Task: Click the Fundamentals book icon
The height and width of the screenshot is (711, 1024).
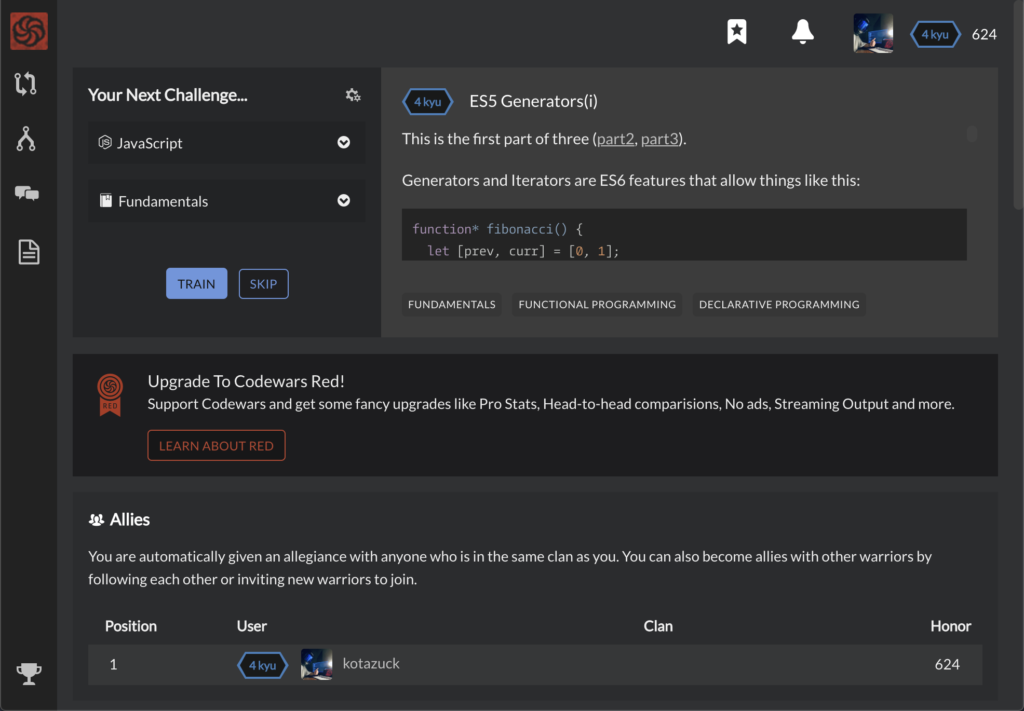Action: pos(106,200)
